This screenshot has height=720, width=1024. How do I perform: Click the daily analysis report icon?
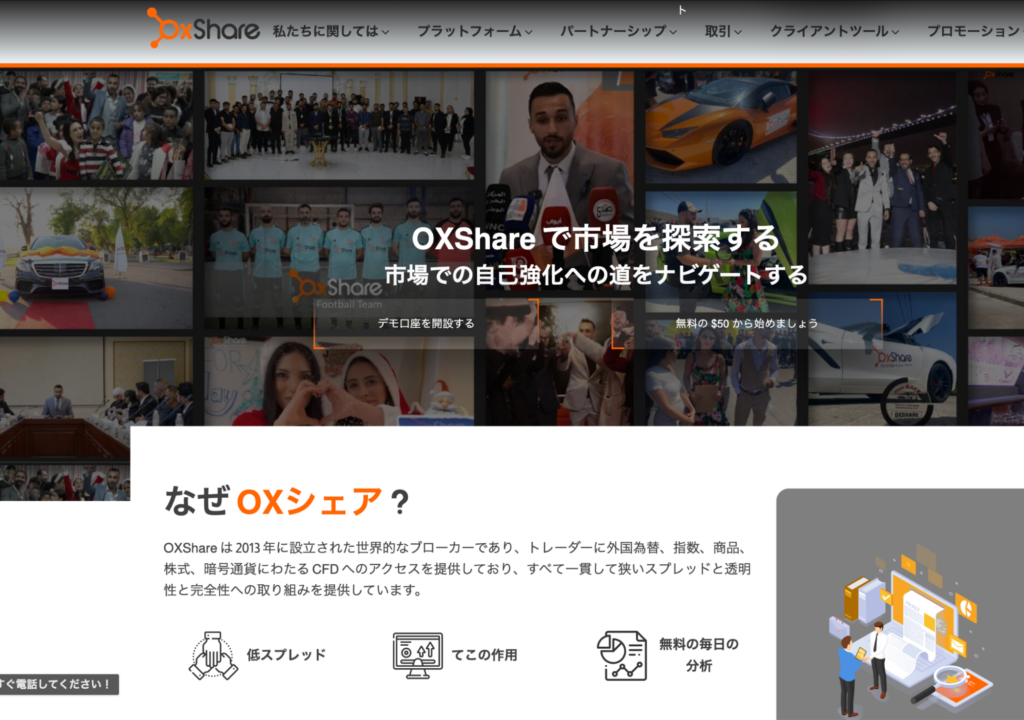coord(622,655)
